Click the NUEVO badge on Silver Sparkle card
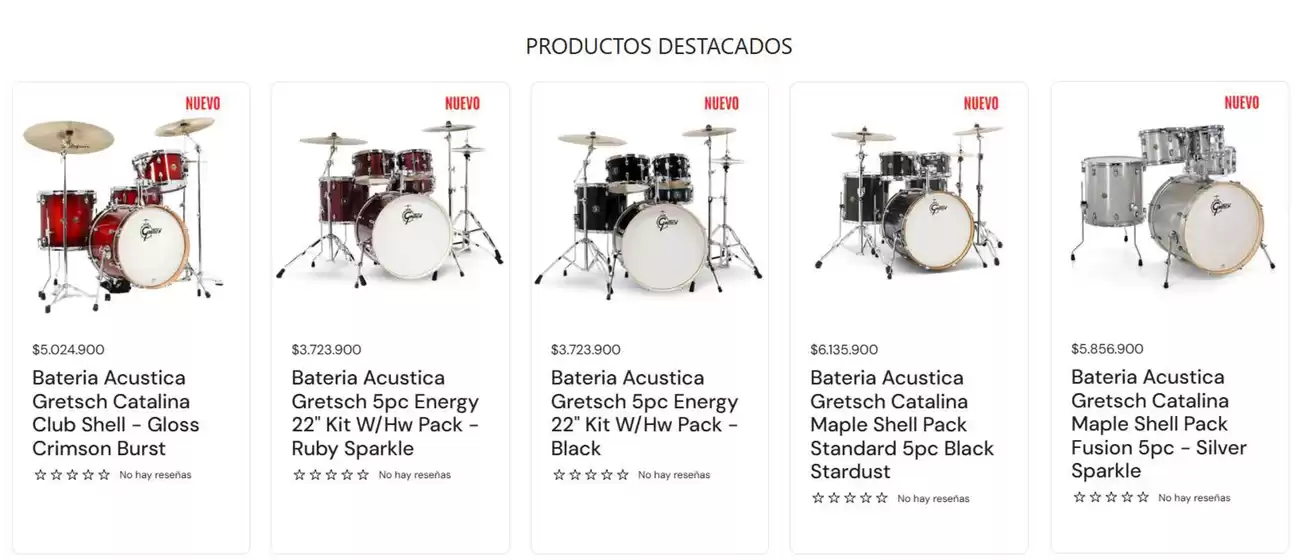 (x=1242, y=102)
